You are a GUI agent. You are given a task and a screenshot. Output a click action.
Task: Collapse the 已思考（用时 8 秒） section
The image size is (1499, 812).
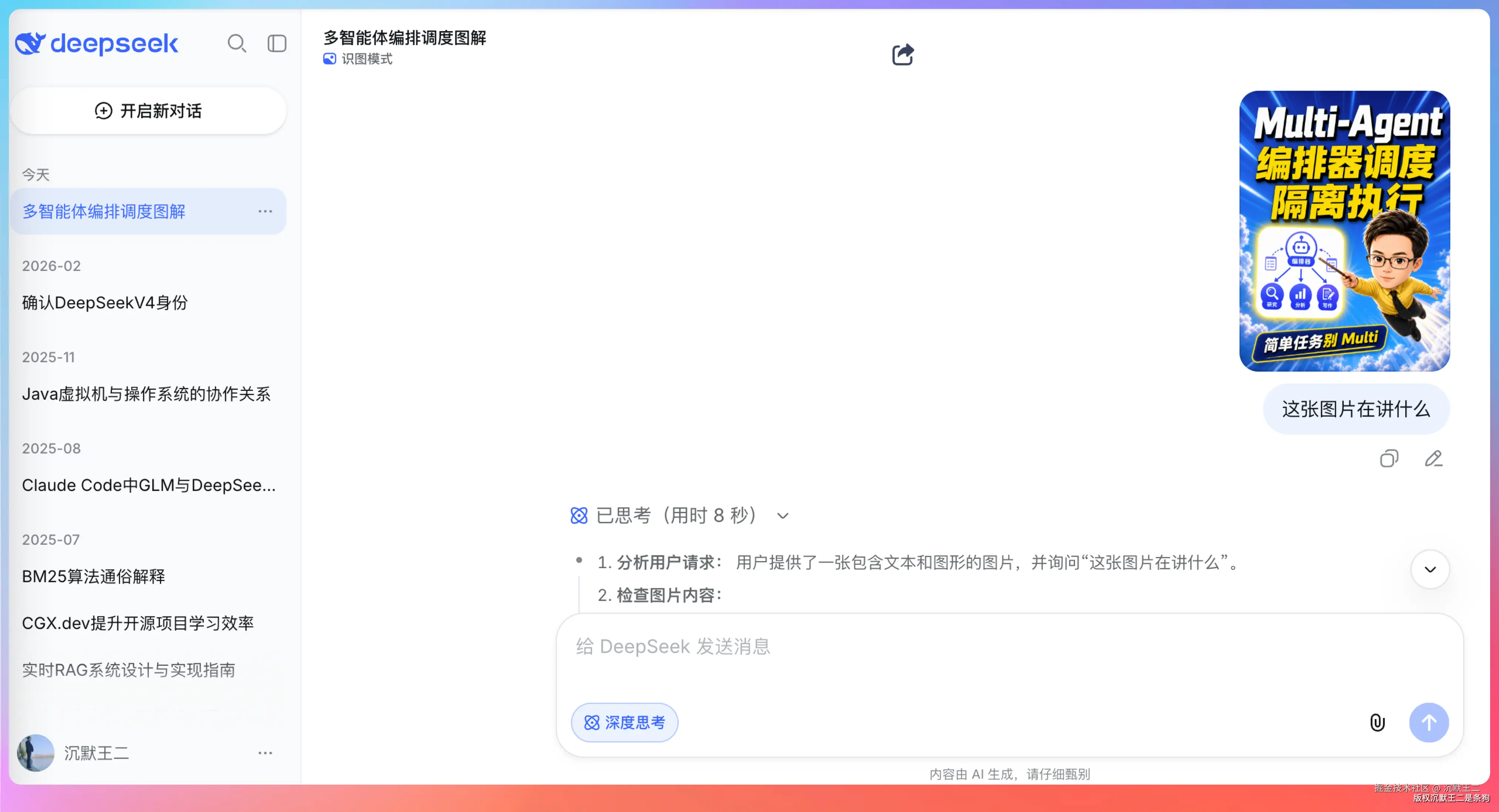pyautogui.click(x=783, y=515)
